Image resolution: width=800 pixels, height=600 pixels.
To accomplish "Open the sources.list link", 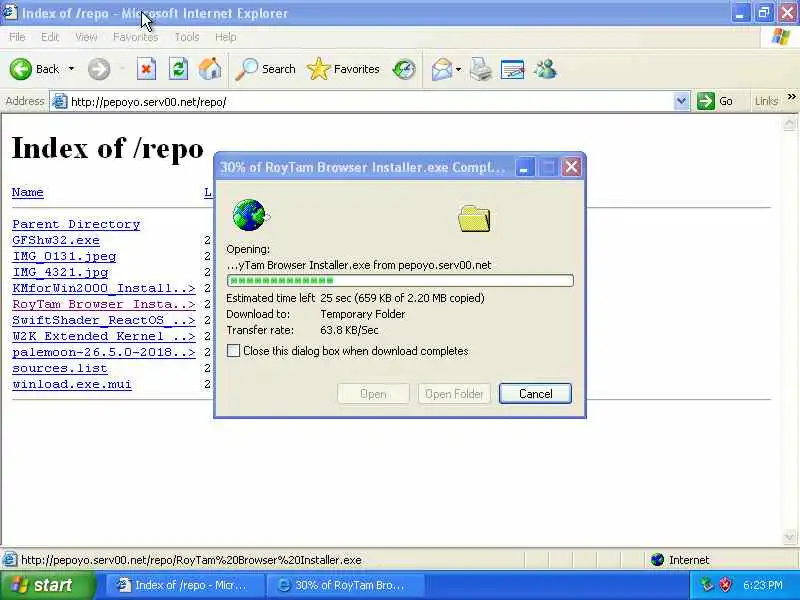I will coord(60,368).
